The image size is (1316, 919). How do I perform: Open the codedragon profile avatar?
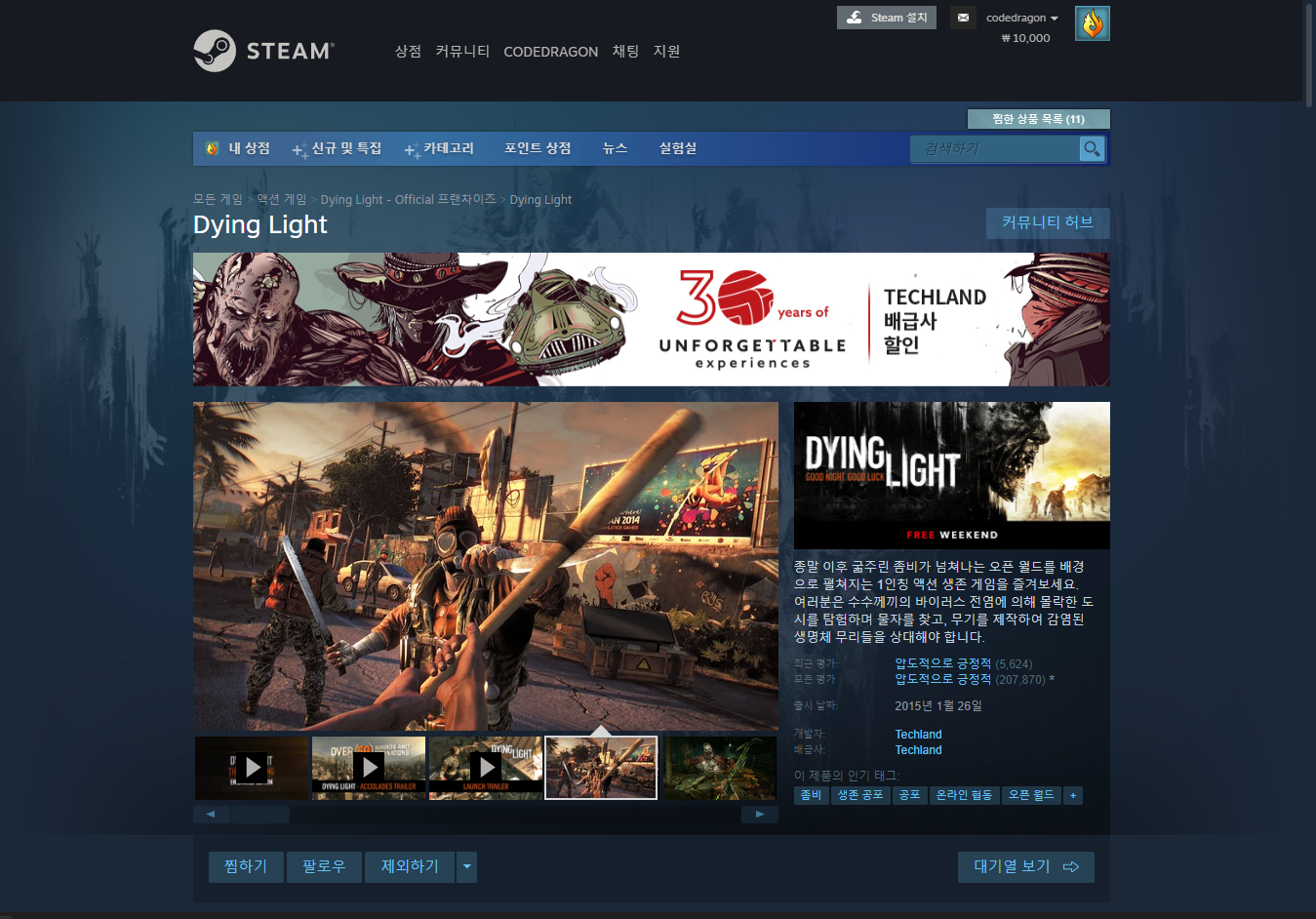[x=1093, y=23]
